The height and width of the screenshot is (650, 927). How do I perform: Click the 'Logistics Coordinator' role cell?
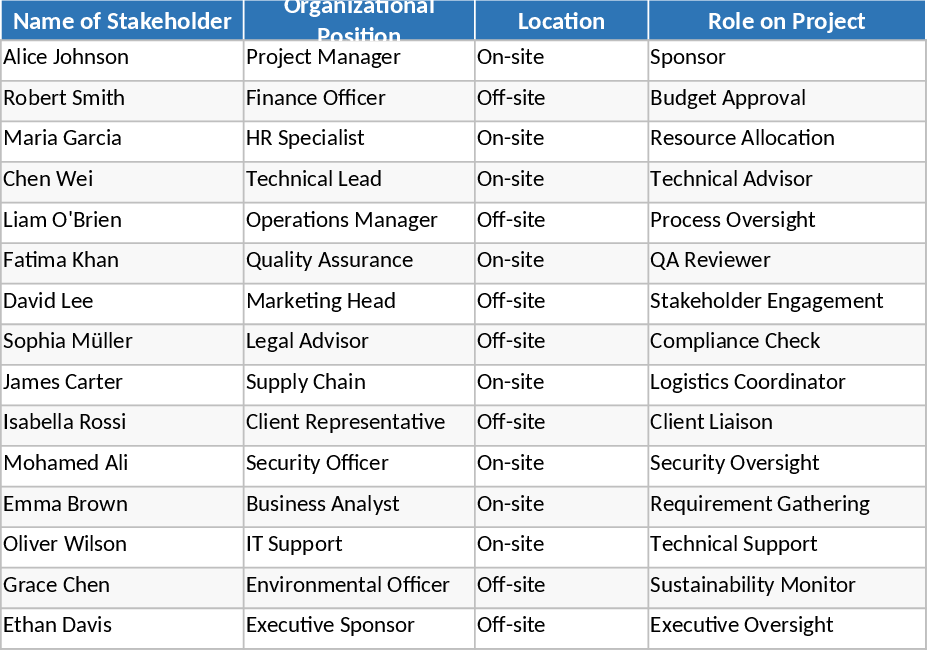pos(786,383)
